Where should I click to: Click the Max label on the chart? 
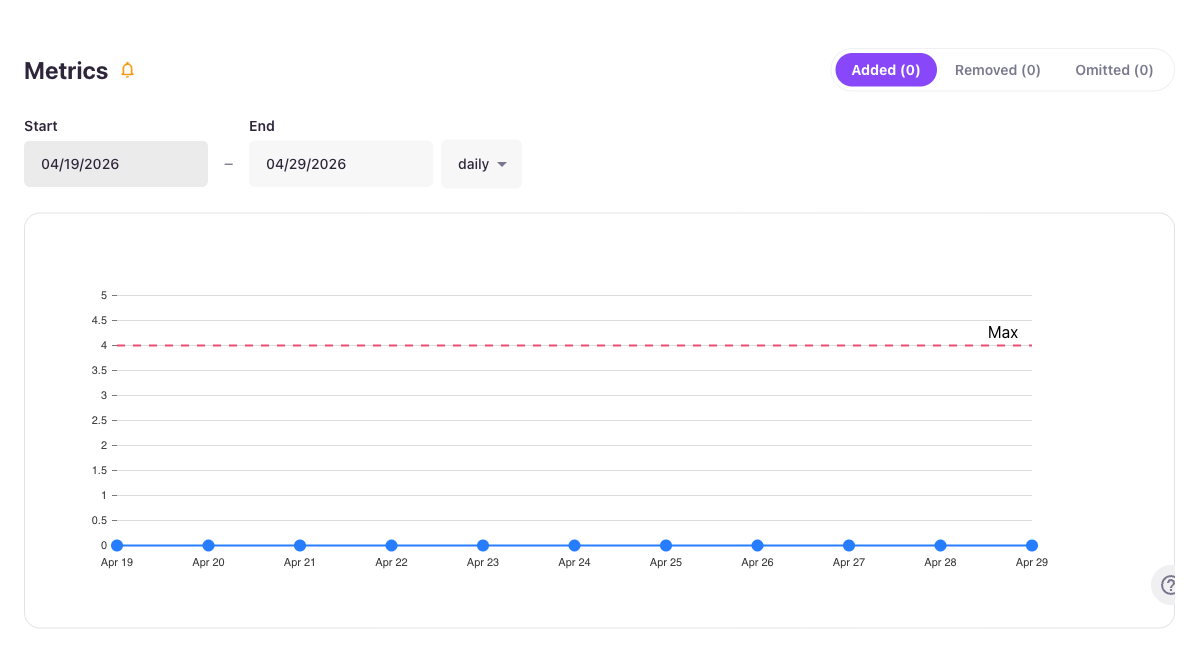(1003, 332)
